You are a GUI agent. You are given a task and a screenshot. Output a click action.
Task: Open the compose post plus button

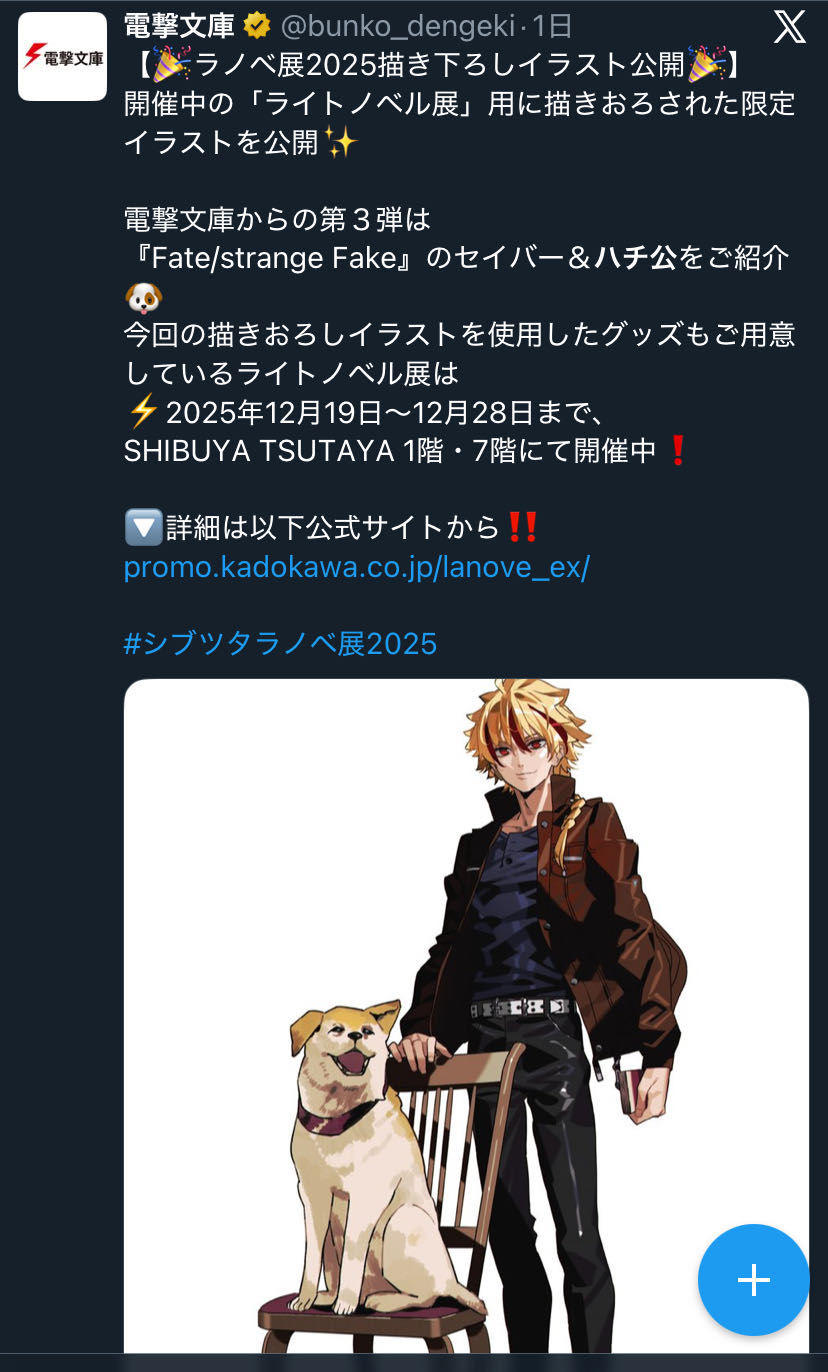(753, 1280)
